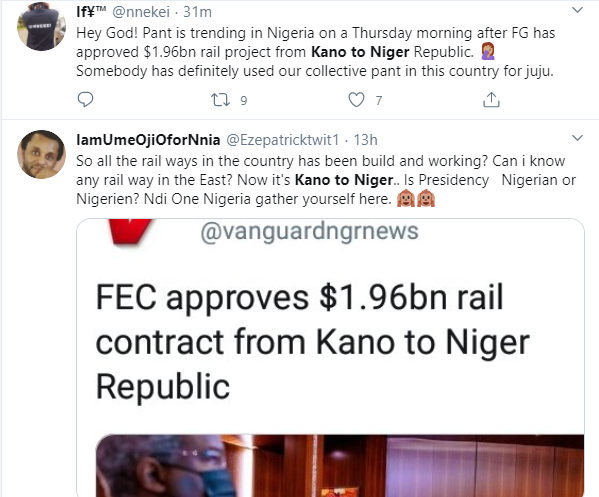Click the Vanguard red logo in embedded image
The image size is (599, 497).
click(131, 231)
